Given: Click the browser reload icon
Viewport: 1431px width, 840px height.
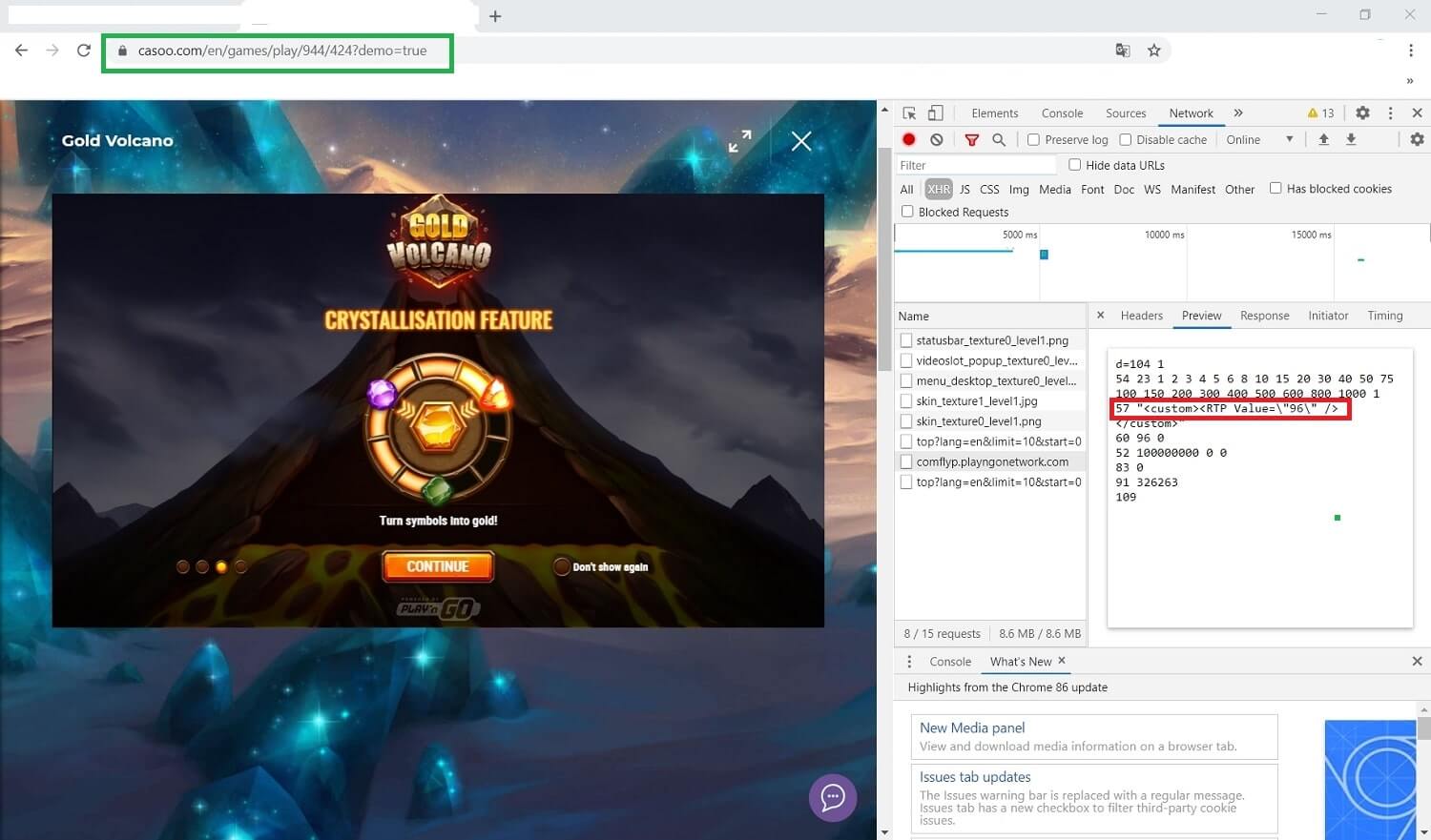Looking at the screenshot, I should pos(84,51).
